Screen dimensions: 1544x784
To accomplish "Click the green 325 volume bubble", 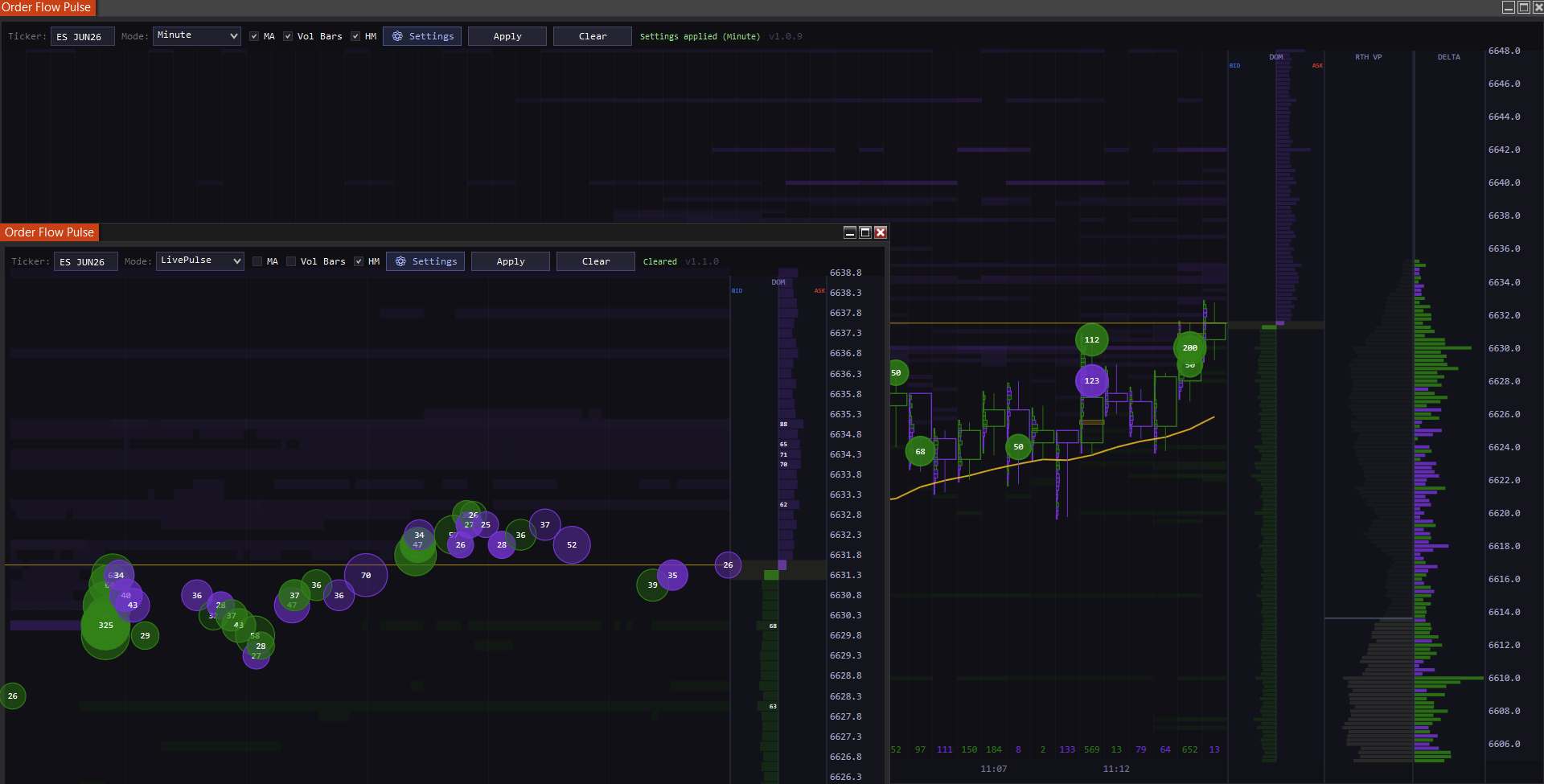I will [105, 626].
